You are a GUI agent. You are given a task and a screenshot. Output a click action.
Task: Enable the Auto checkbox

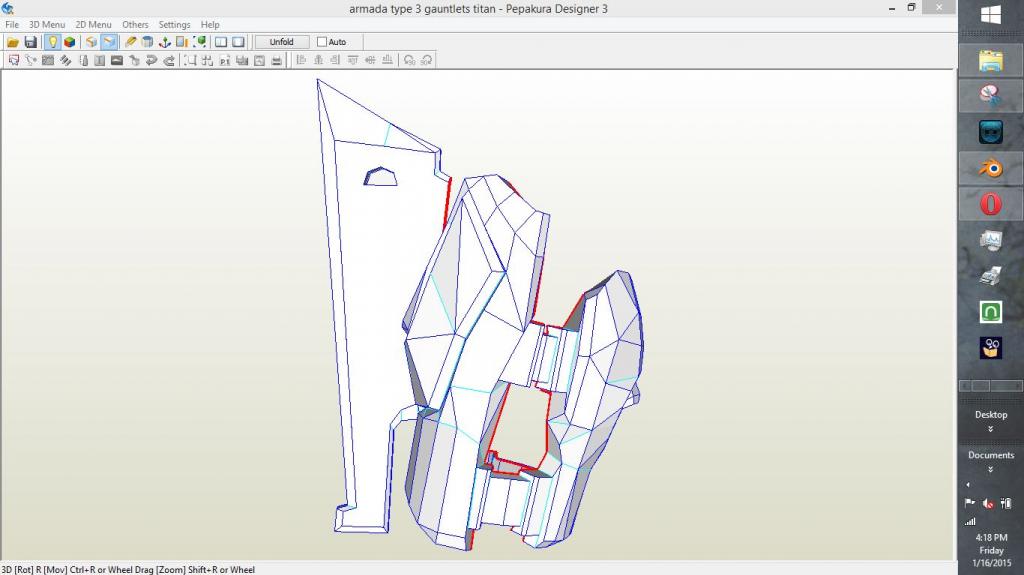[x=322, y=42]
